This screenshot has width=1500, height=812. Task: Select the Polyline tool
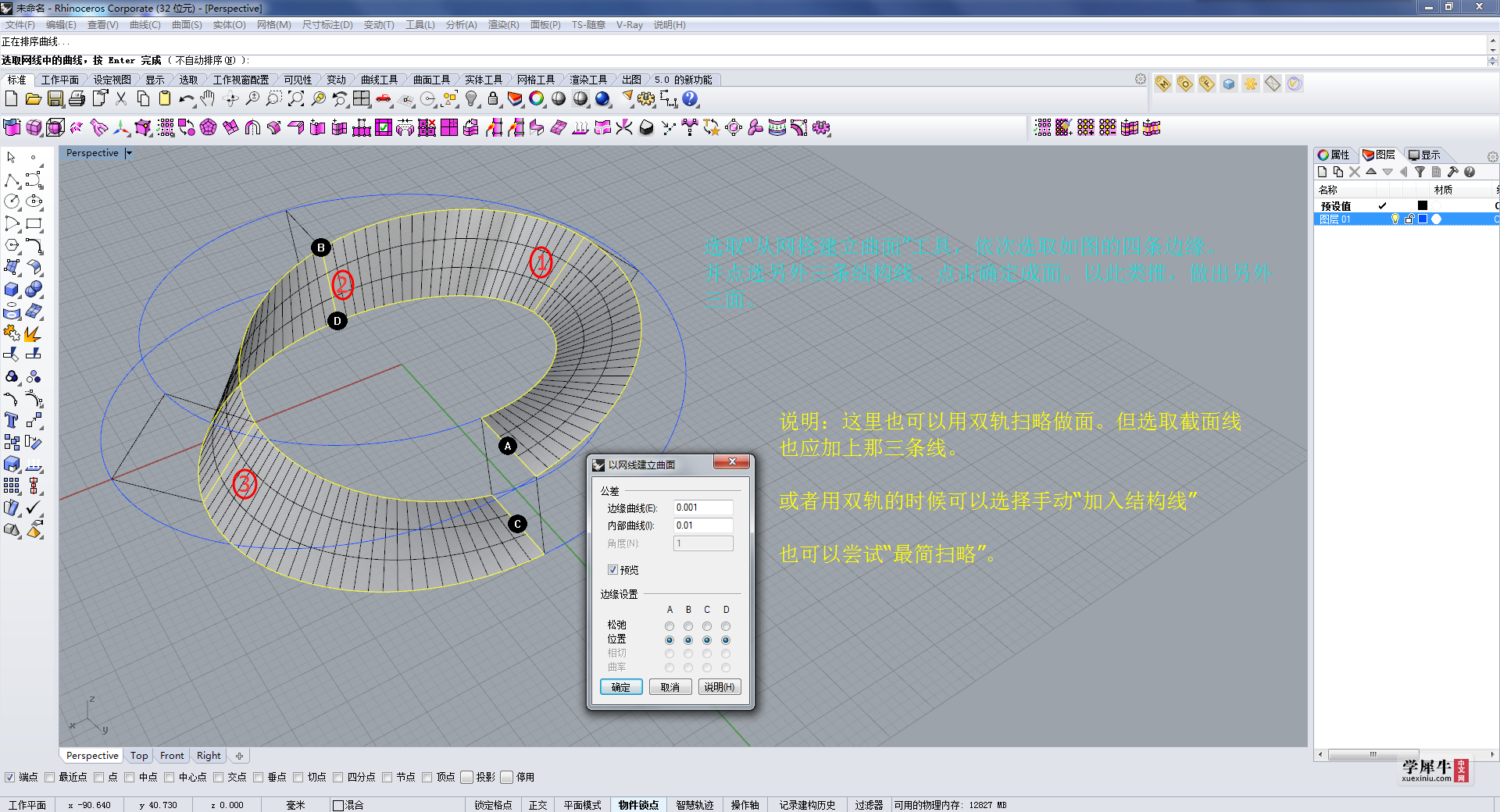coord(12,180)
